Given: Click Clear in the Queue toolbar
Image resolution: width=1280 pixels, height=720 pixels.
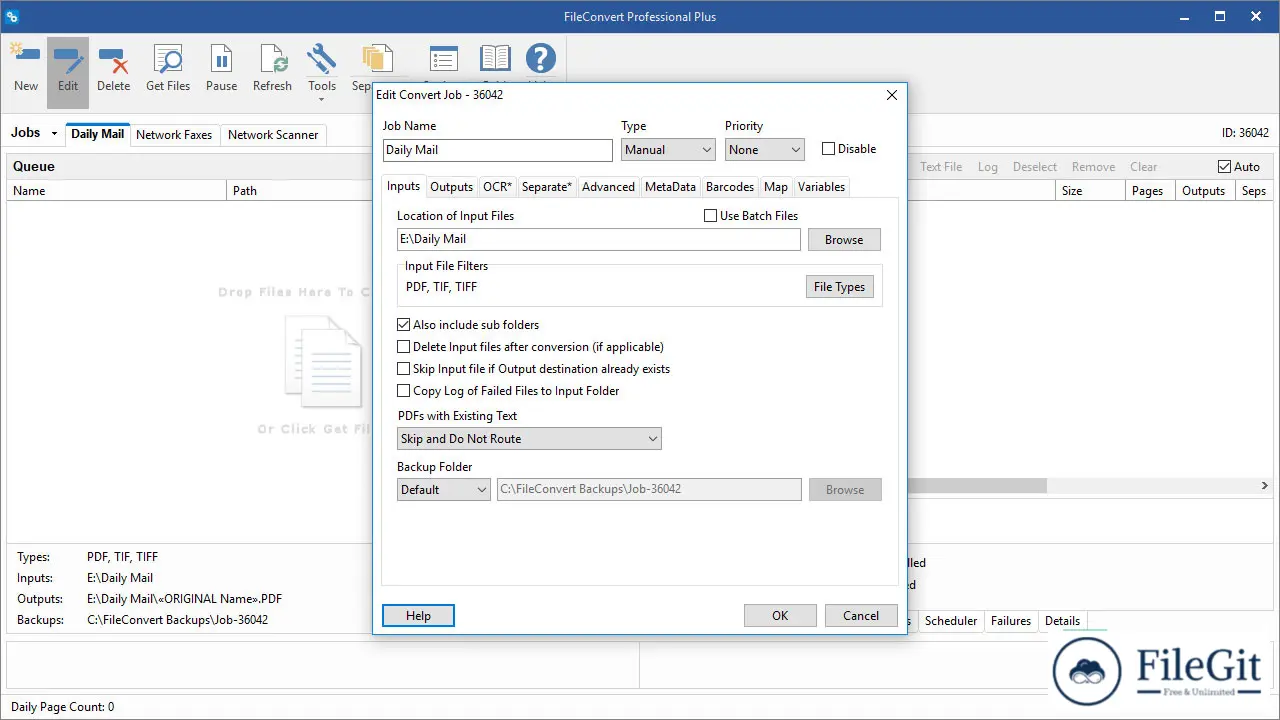Looking at the screenshot, I should pyautogui.click(x=1144, y=167).
